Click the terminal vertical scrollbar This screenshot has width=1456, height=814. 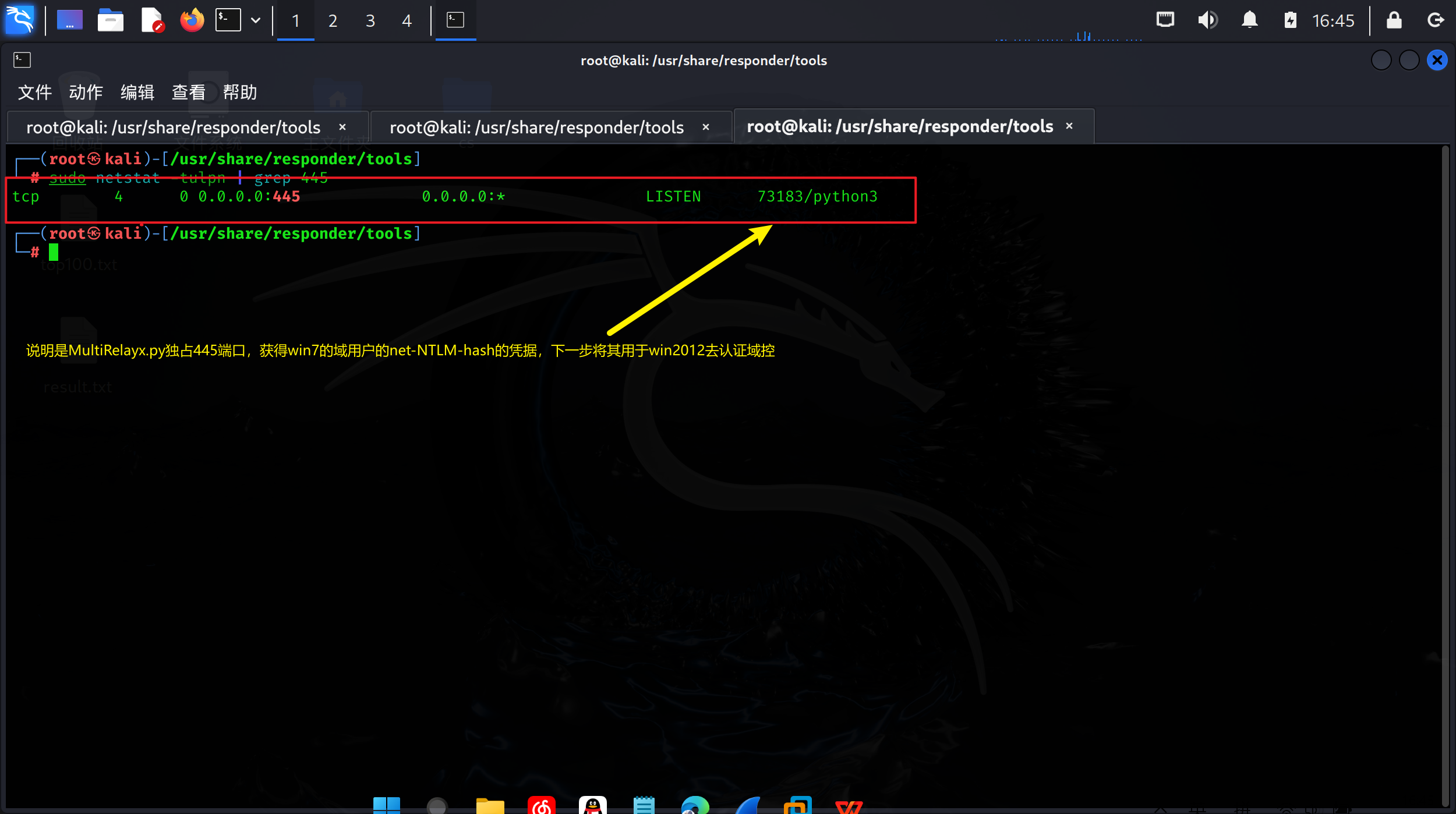tap(1445, 466)
